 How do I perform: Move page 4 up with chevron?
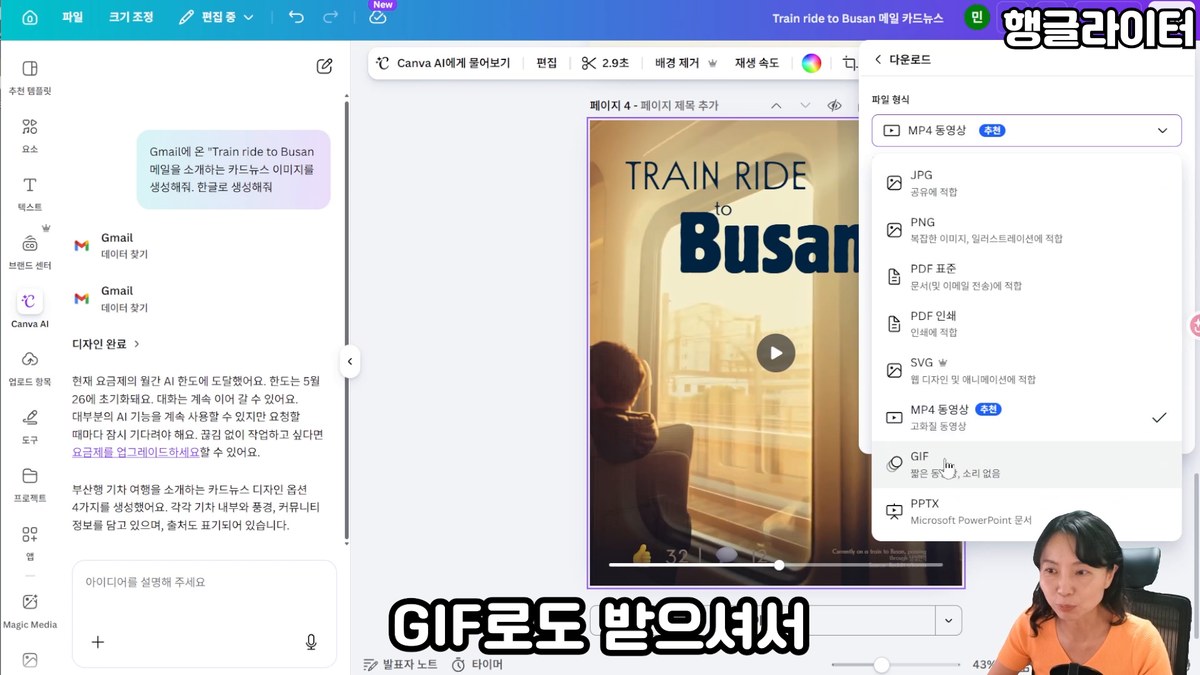click(x=776, y=105)
